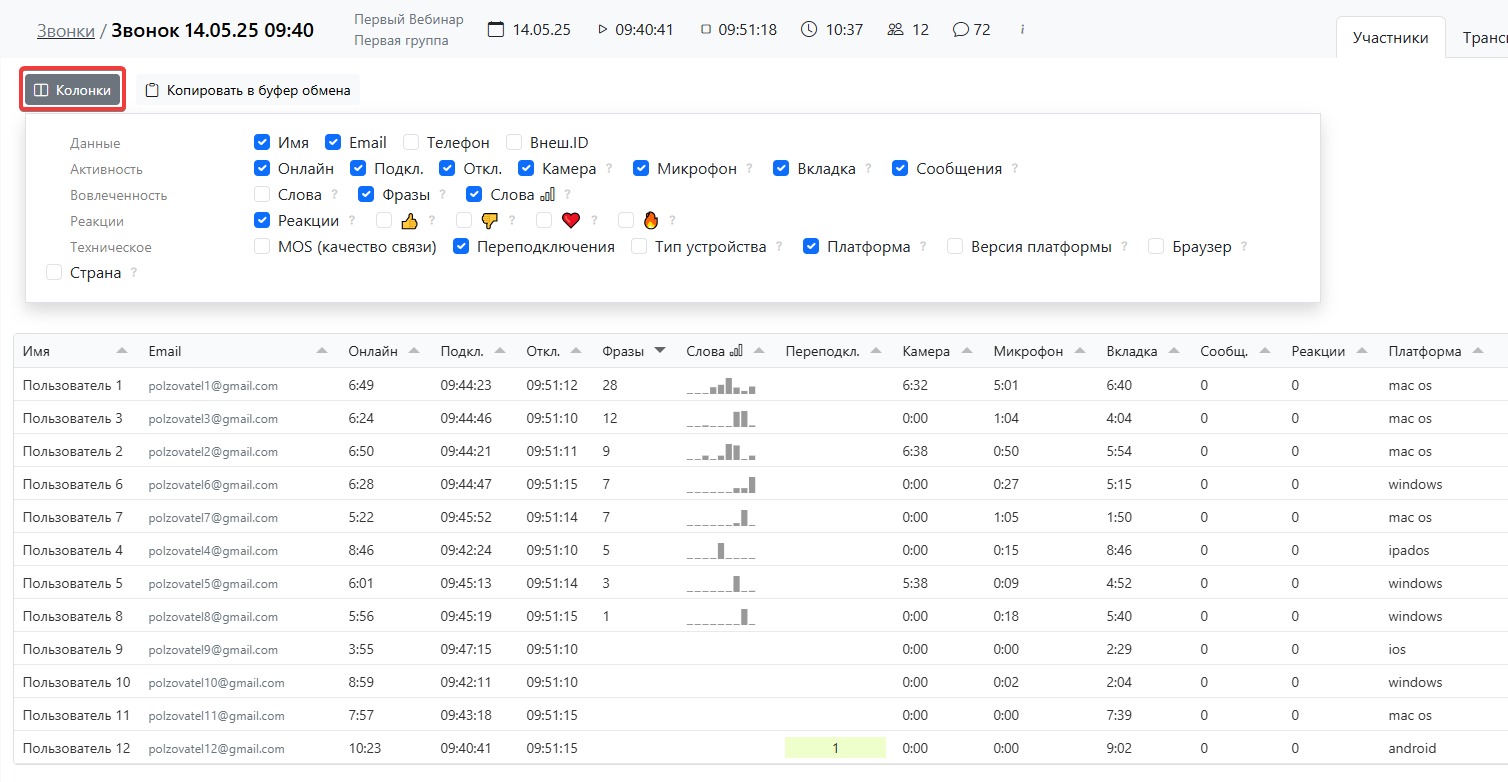Click help mark next to Микрофон
The image size is (1508, 782).
pyautogui.click(x=749, y=169)
